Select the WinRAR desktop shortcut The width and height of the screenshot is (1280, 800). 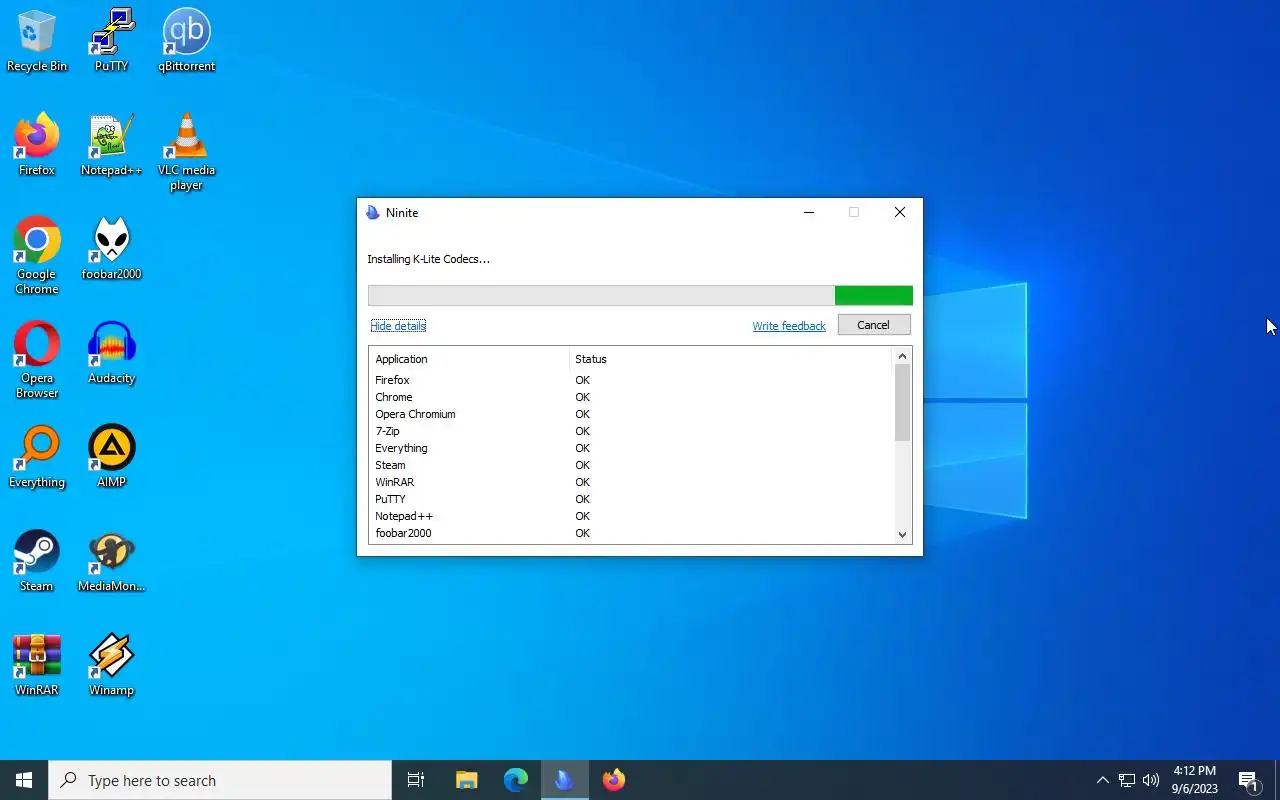pos(37,665)
